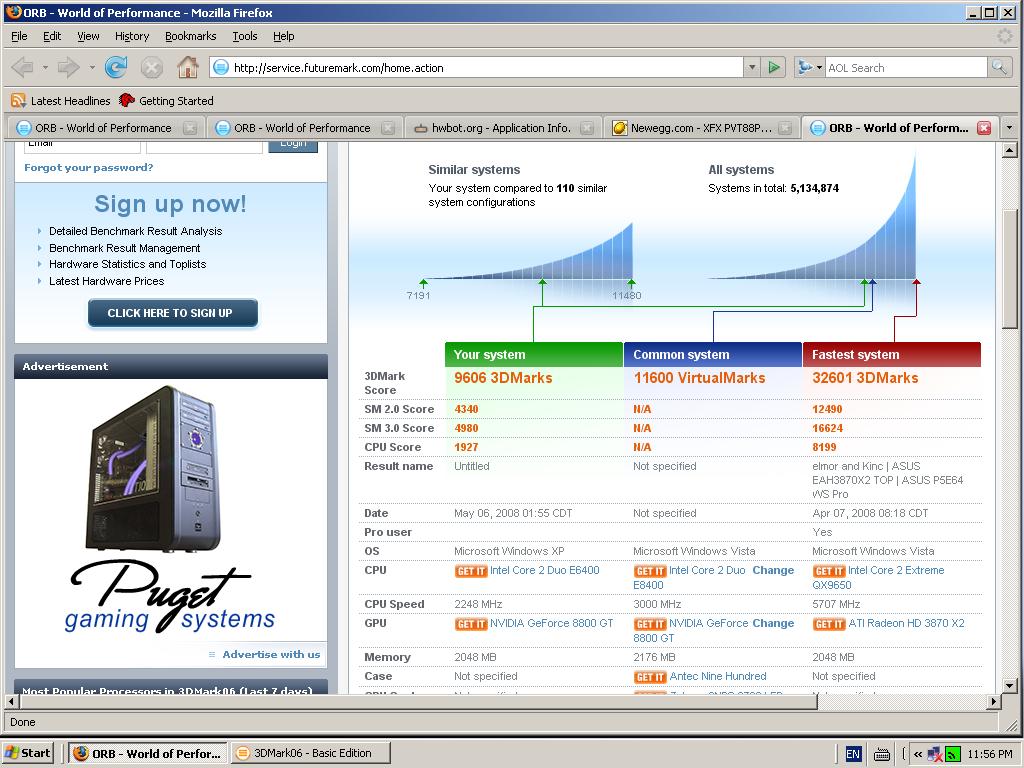Click the vertical scrollbar up arrow
Image resolution: width=1024 pixels, height=768 pixels.
click(1010, 151)
